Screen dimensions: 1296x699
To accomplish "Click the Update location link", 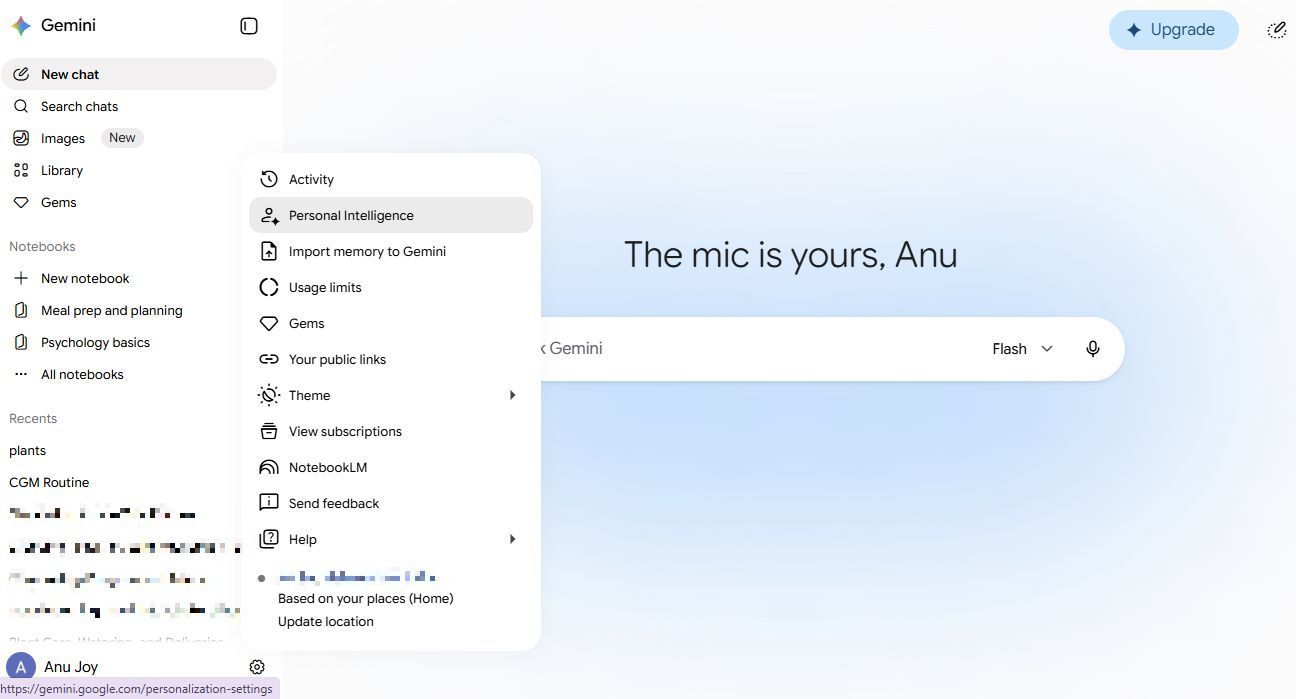I will 326,621.
